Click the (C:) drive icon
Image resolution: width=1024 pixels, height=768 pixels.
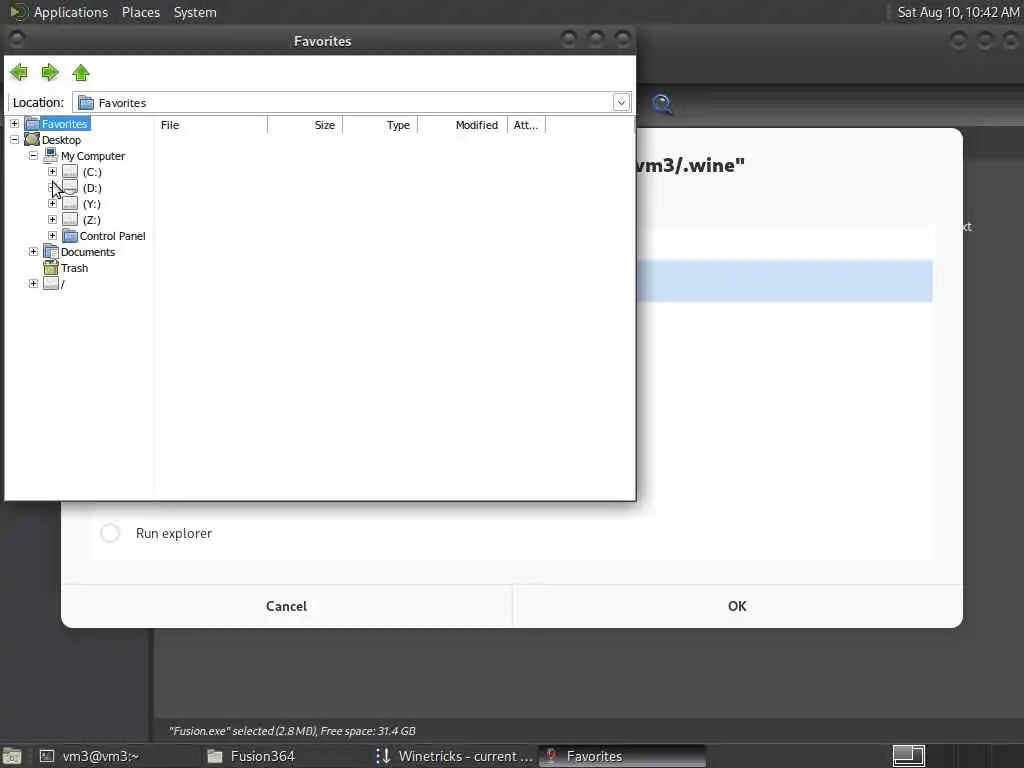70,172
